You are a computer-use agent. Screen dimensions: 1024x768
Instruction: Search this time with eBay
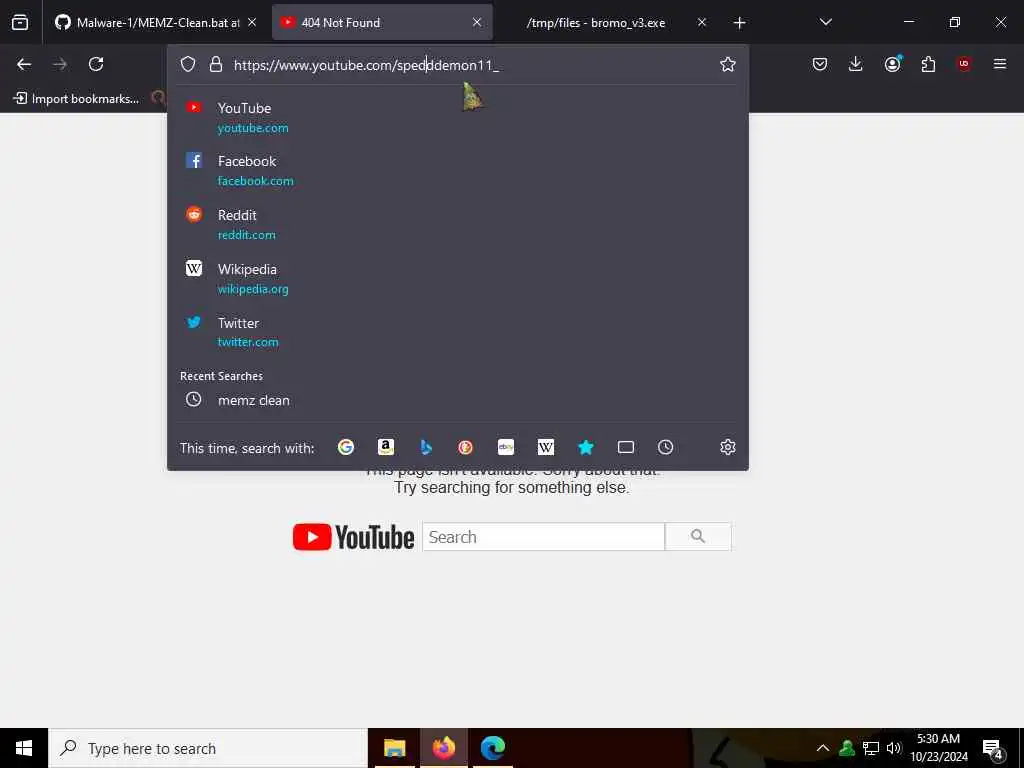506,447
